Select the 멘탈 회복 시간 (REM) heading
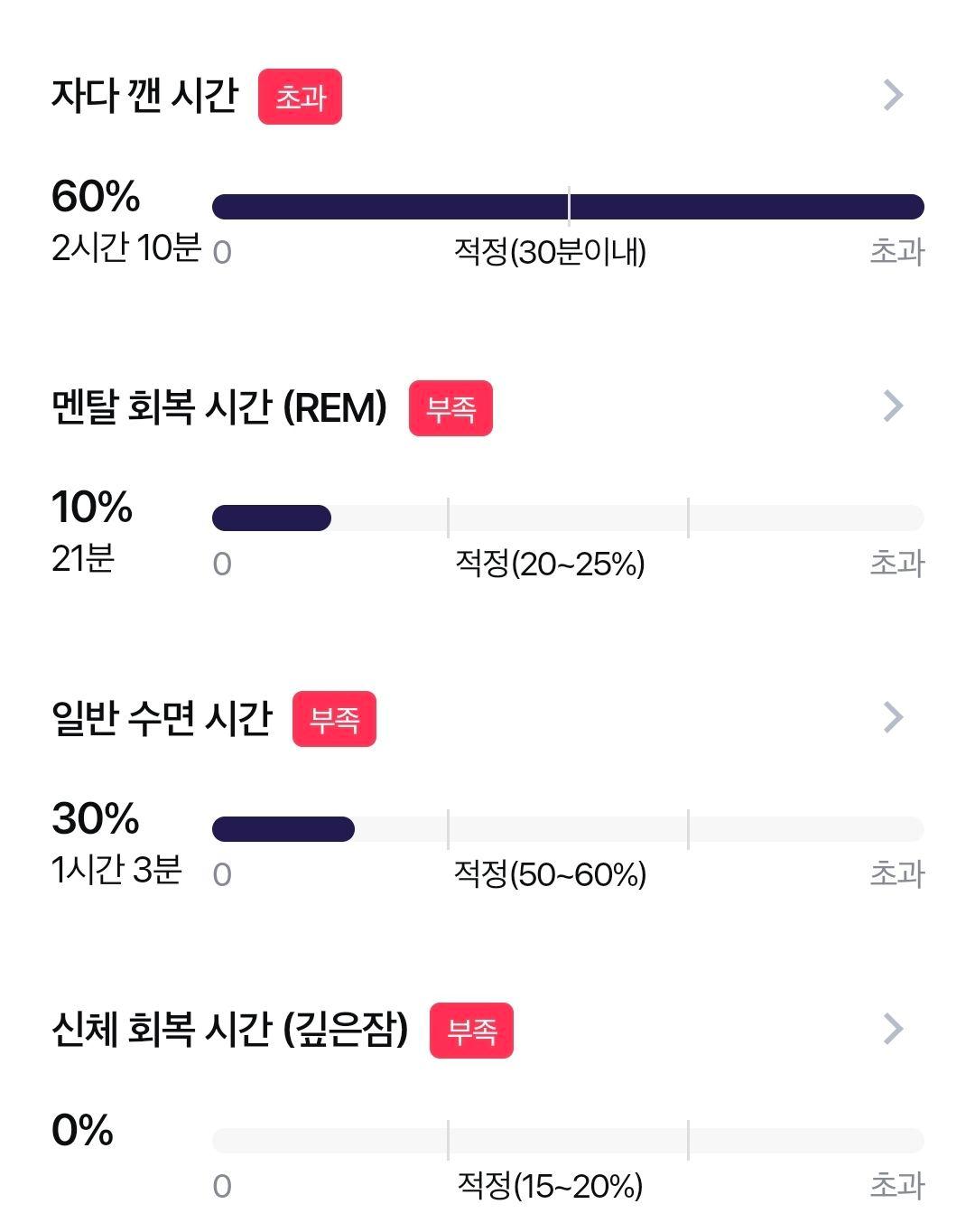The height and width of the screenshot is (1232, 975). [219, 407]
